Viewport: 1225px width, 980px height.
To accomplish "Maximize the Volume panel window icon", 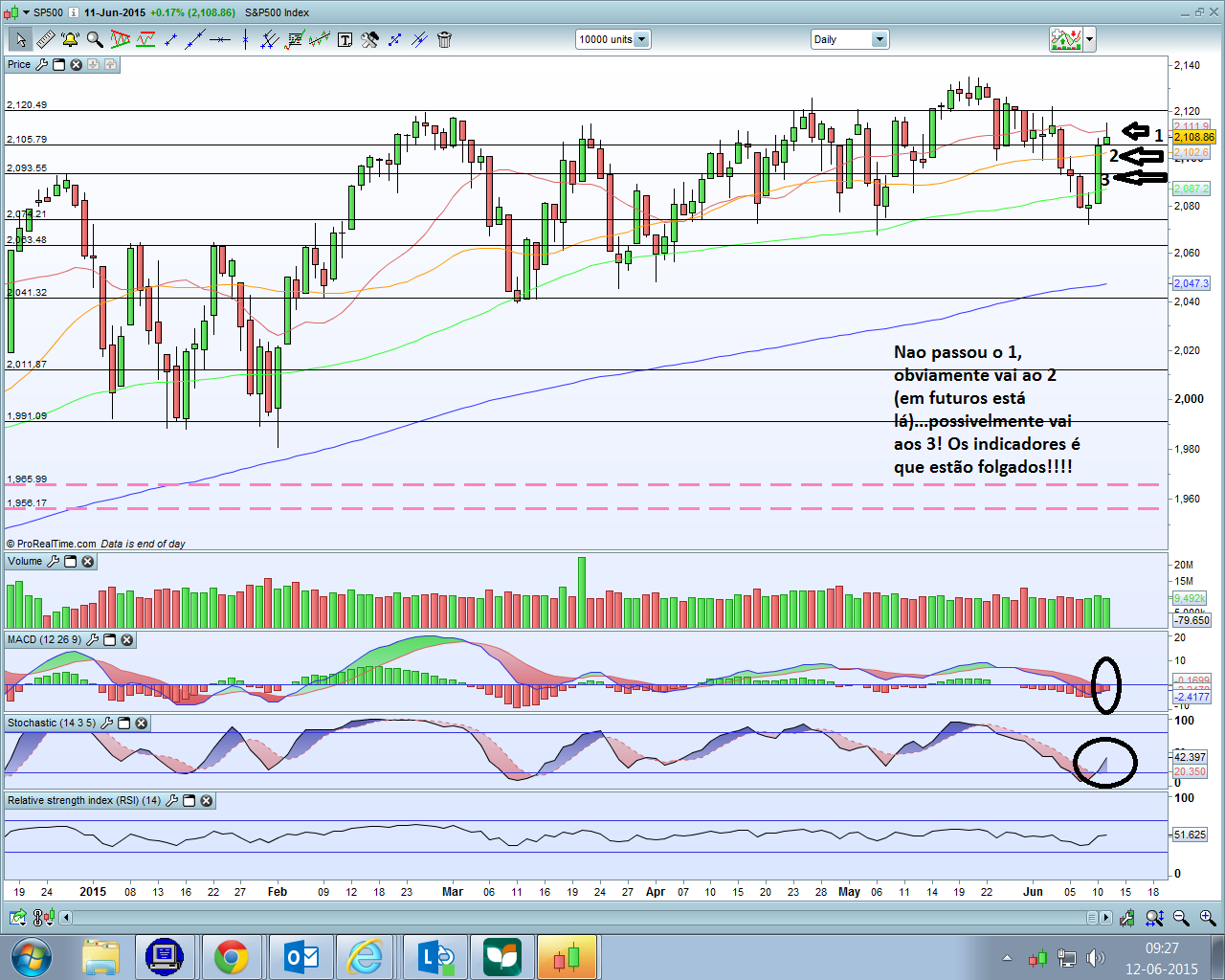I will [70, 562].
